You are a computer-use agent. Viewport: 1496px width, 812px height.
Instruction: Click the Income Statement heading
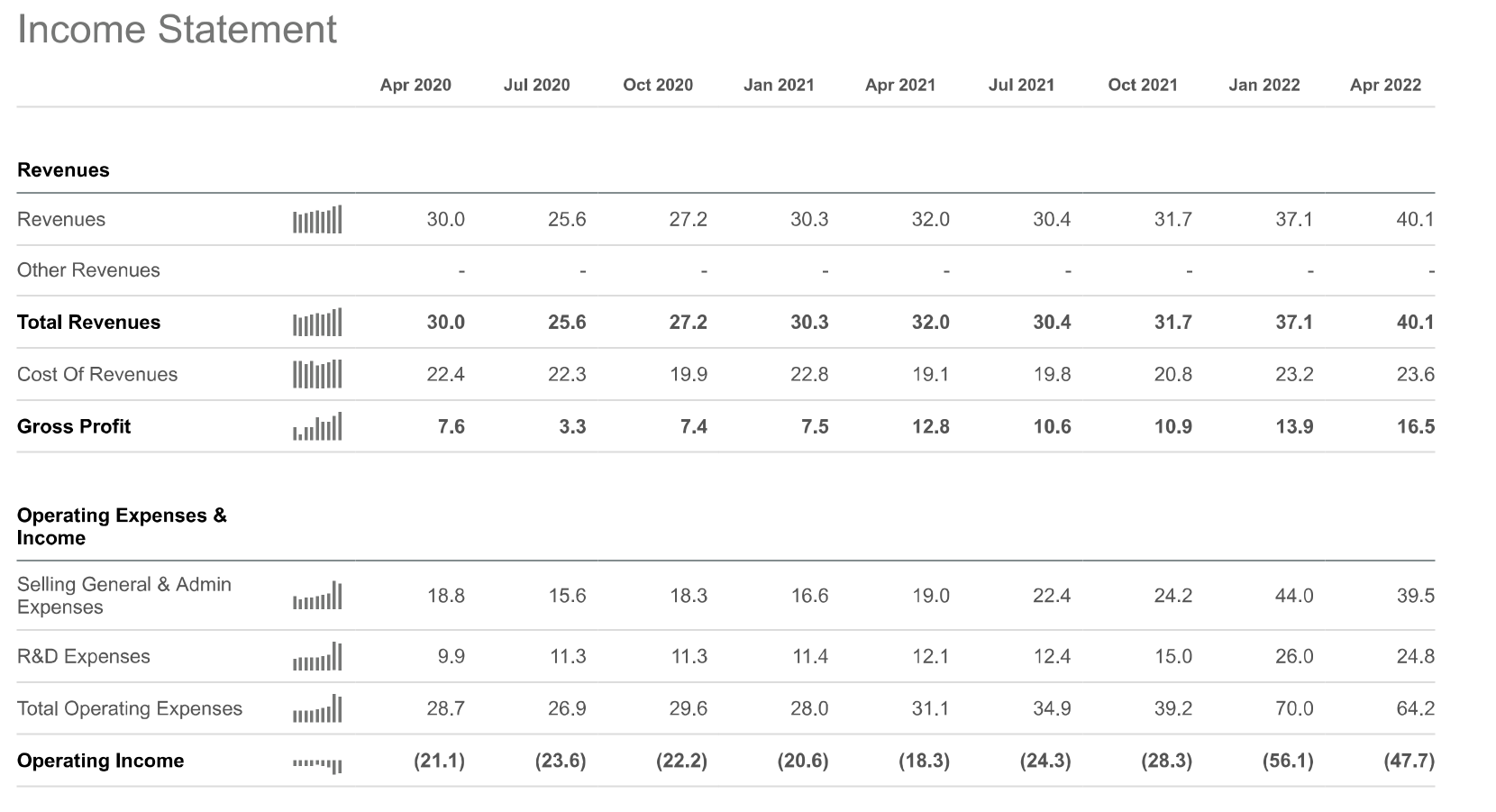coord(177,30)
